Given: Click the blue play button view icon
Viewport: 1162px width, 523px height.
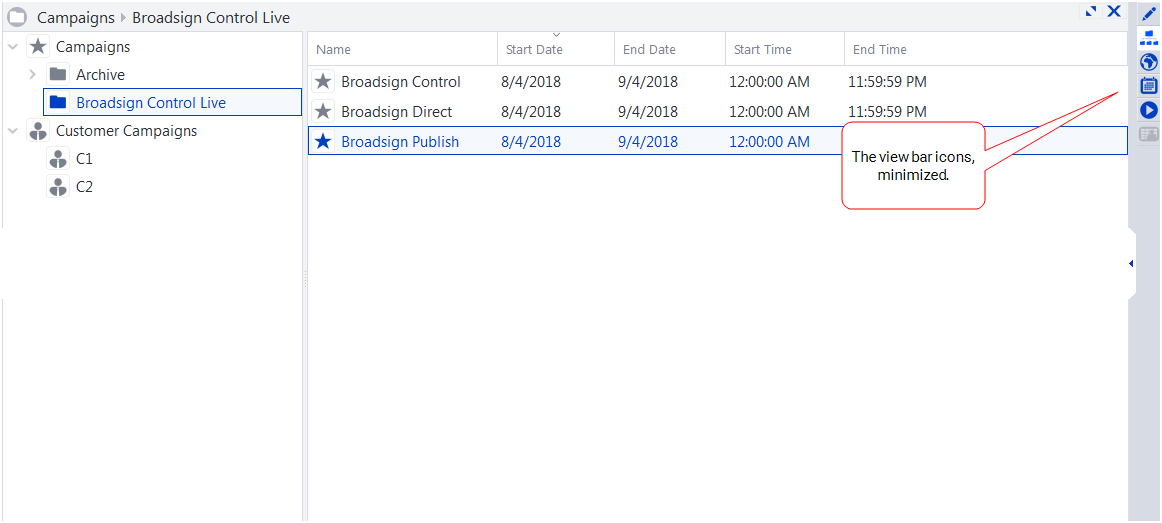Looking at the screenshot, I should click(1148, 110).
